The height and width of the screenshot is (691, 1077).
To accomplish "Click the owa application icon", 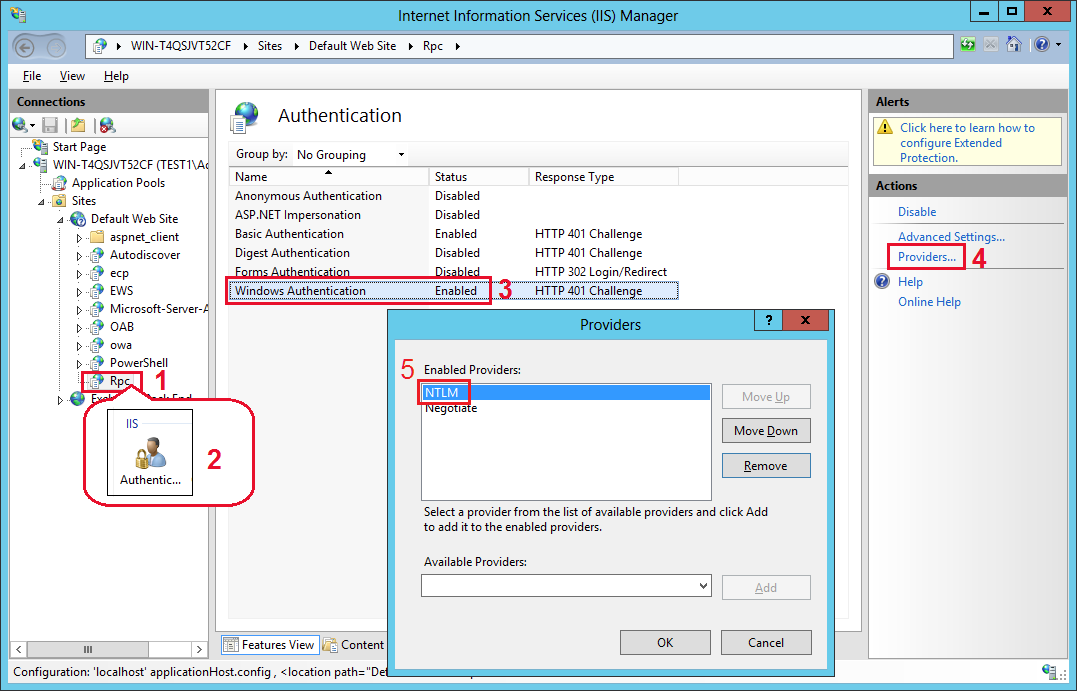I will [97, 345].
